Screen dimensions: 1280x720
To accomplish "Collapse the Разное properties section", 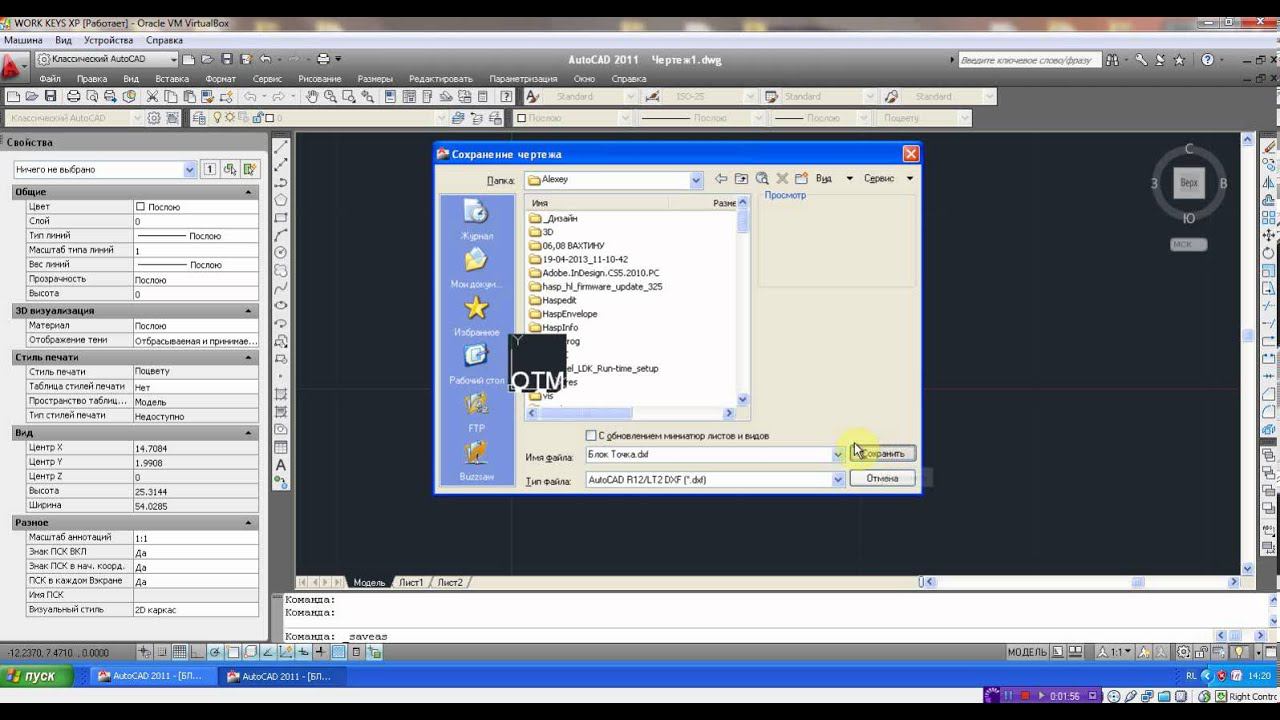I will [249, 523].
